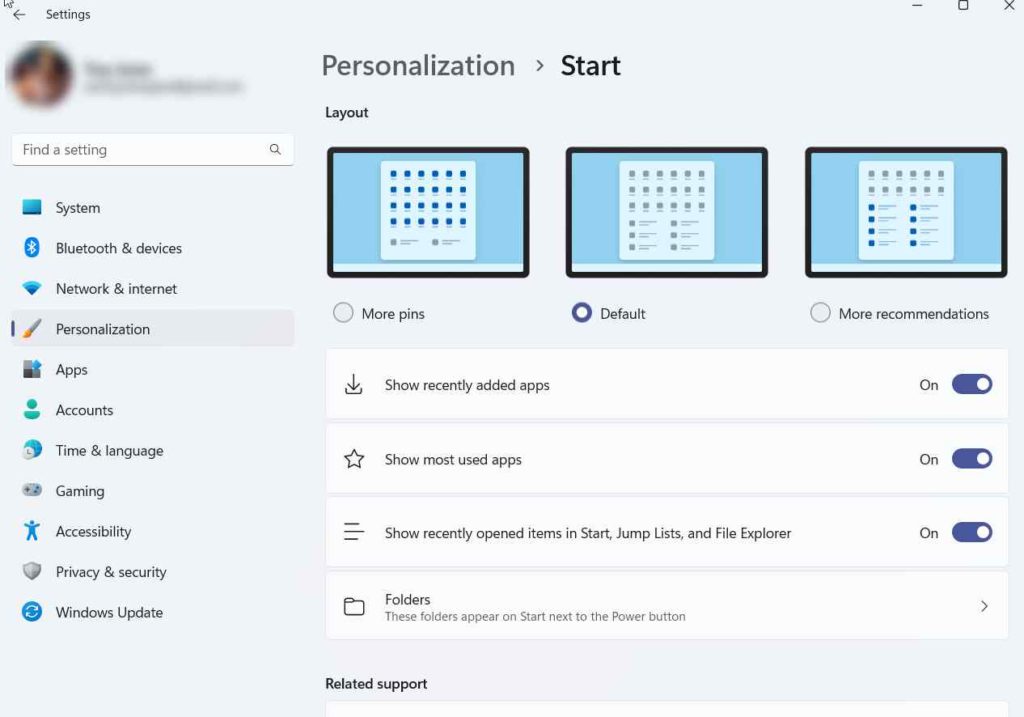Select the Default layout radio button
The width and height of the screenshot is (1024, 717).
(581, 313)
